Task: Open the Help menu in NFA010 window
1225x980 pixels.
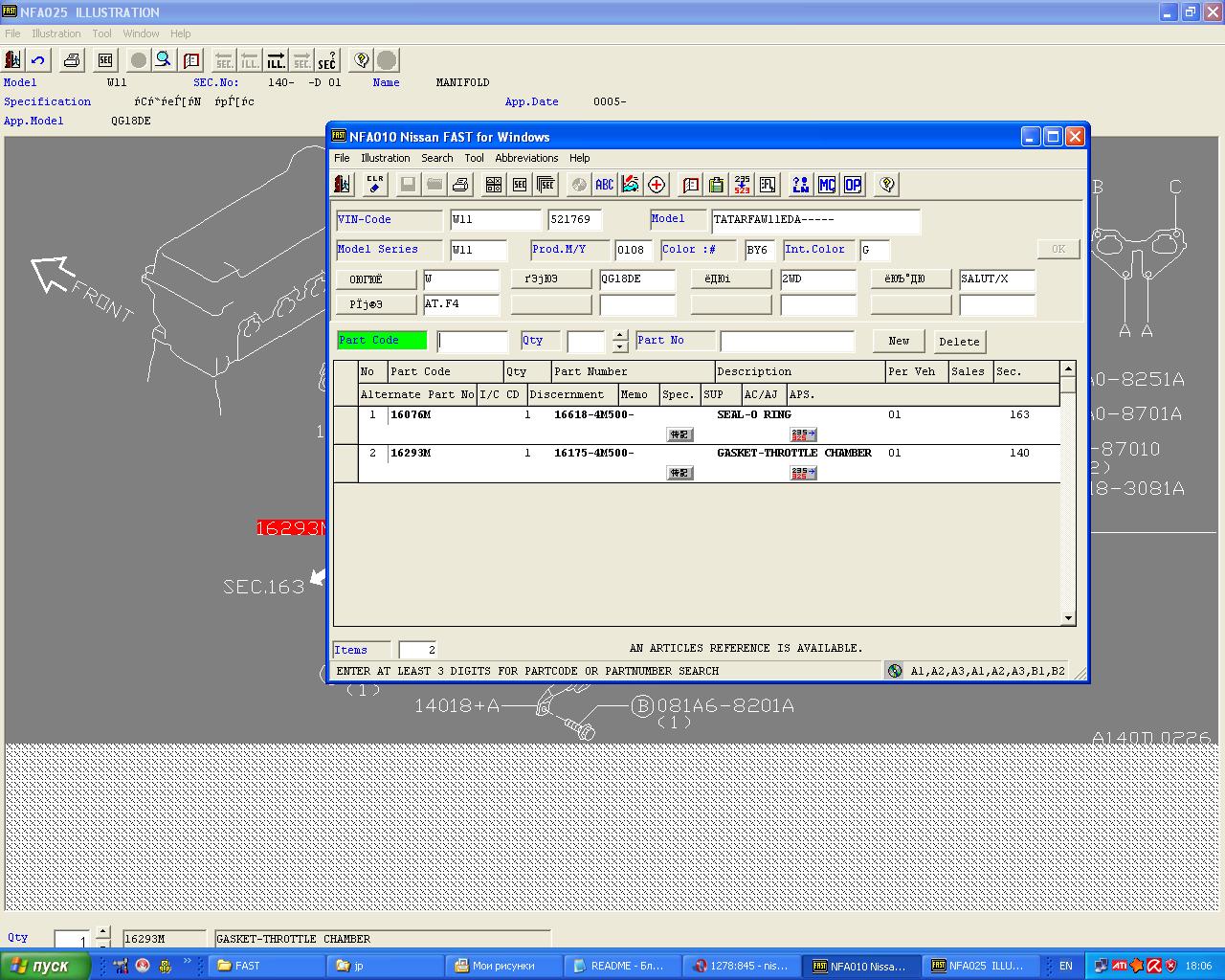Action: pos(580,158)
